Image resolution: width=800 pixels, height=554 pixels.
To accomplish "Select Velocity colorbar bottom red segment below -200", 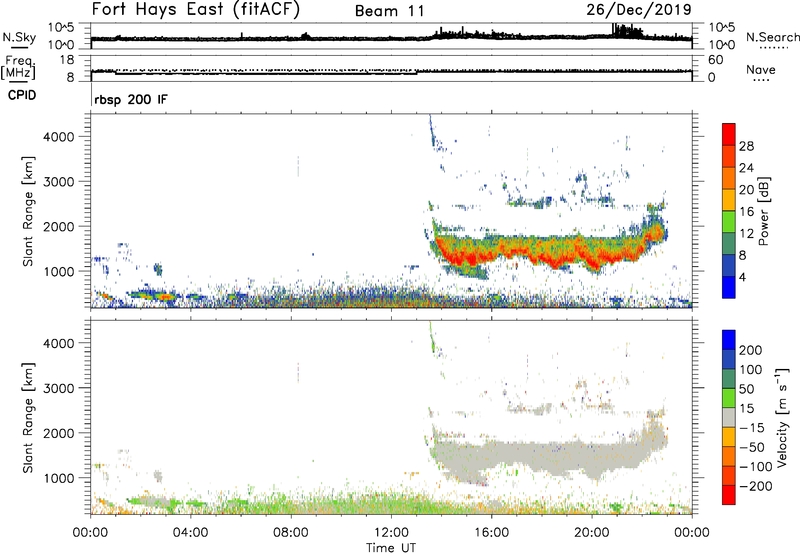I will point(729,495).
